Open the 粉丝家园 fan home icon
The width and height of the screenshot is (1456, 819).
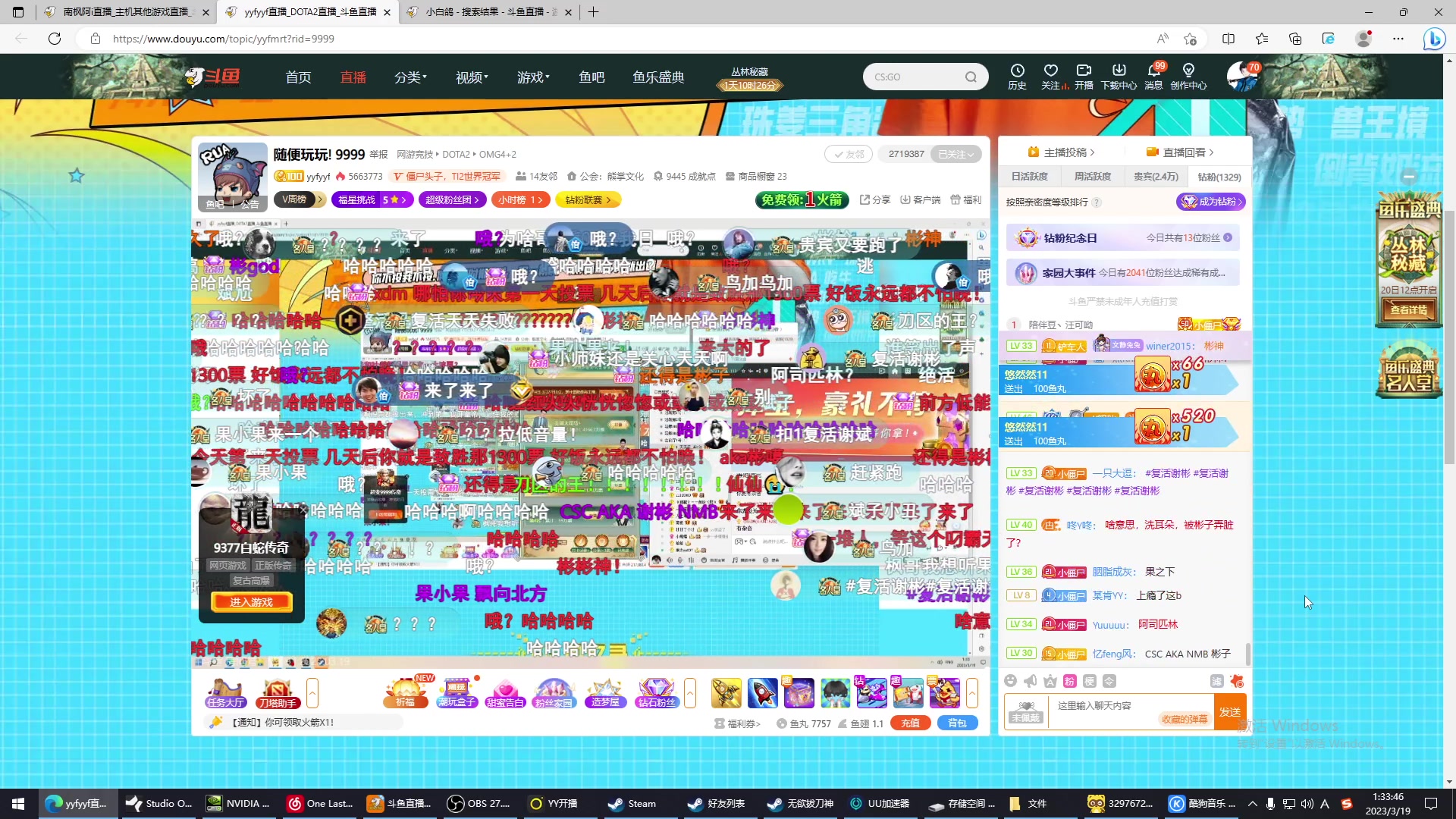point(554,692)
